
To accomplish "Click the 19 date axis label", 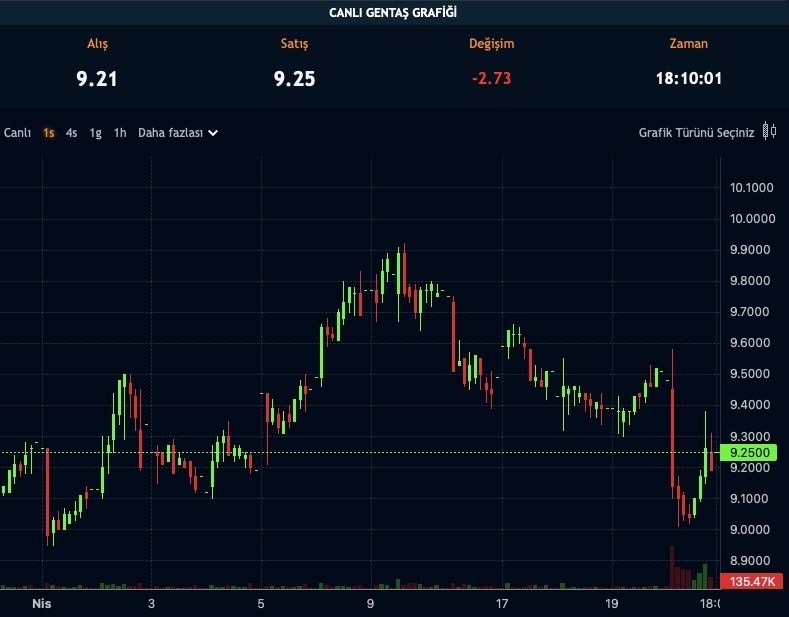I will pyautogui.click(x=611, y=603).
